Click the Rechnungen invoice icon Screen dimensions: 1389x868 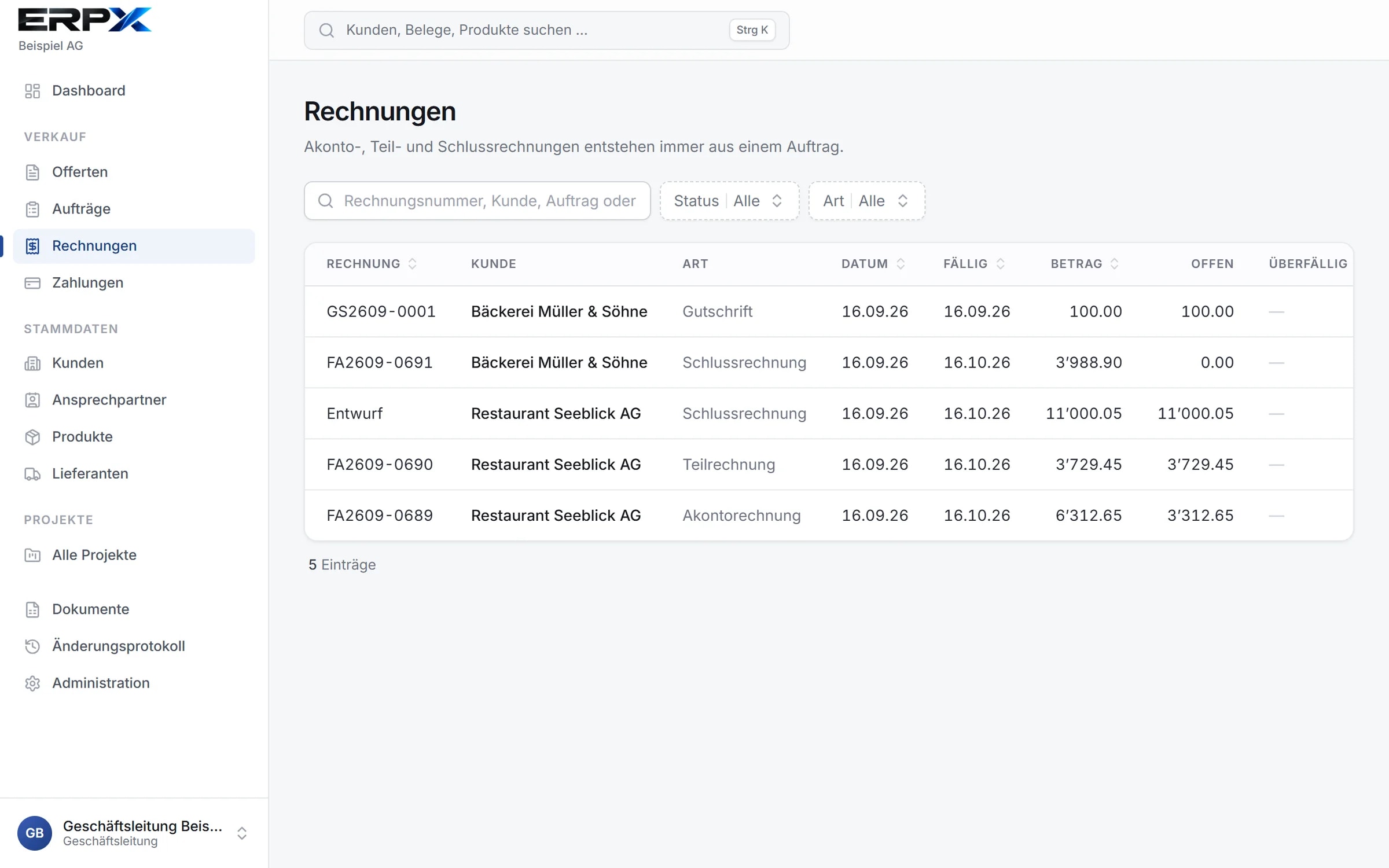coord(32,246)
